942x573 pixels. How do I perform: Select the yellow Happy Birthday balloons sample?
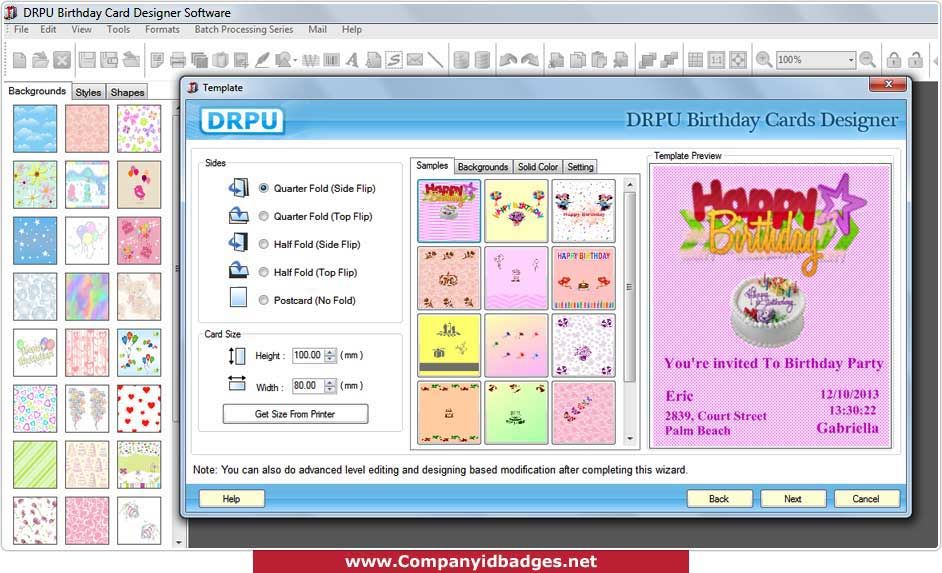516,211
